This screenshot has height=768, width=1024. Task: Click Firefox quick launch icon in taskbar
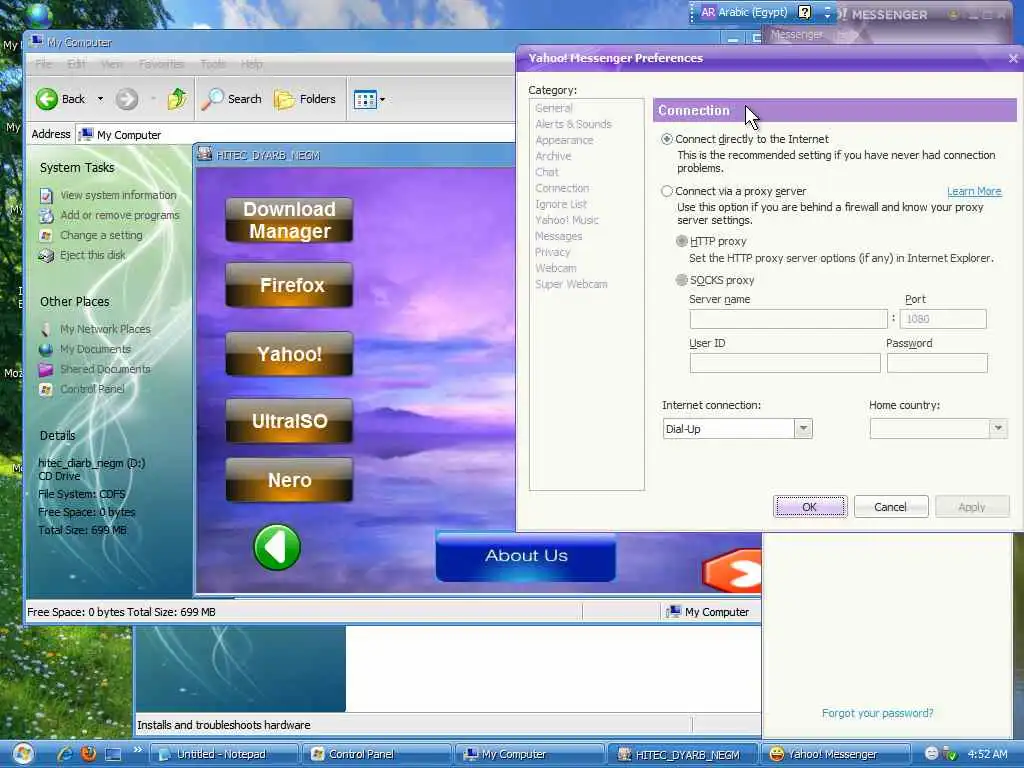click(x=89, y=754)
